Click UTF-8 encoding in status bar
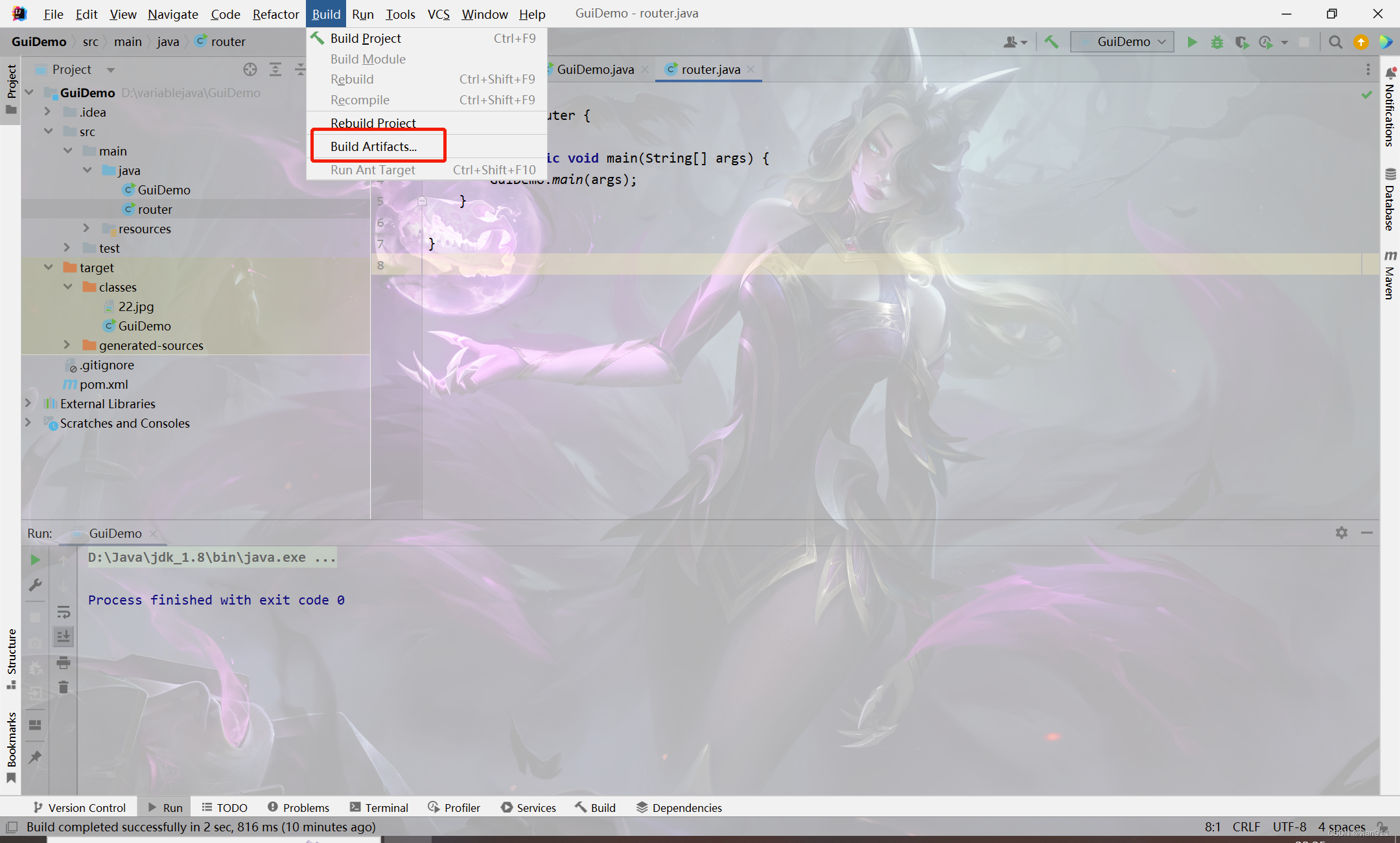 [x=1289, y=827]
